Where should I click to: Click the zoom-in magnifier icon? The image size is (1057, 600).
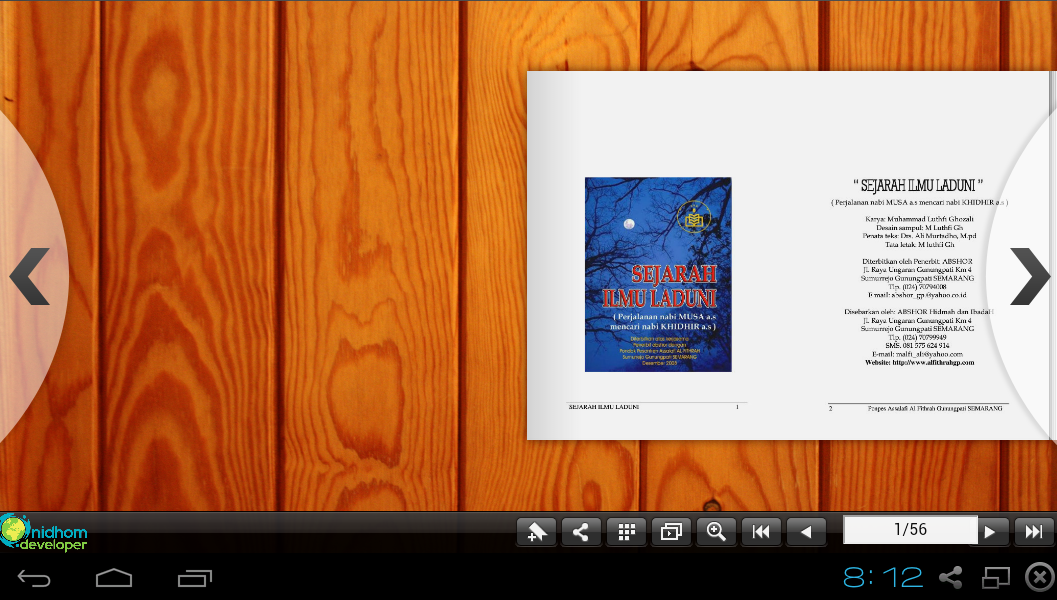(x=716, y=532)
